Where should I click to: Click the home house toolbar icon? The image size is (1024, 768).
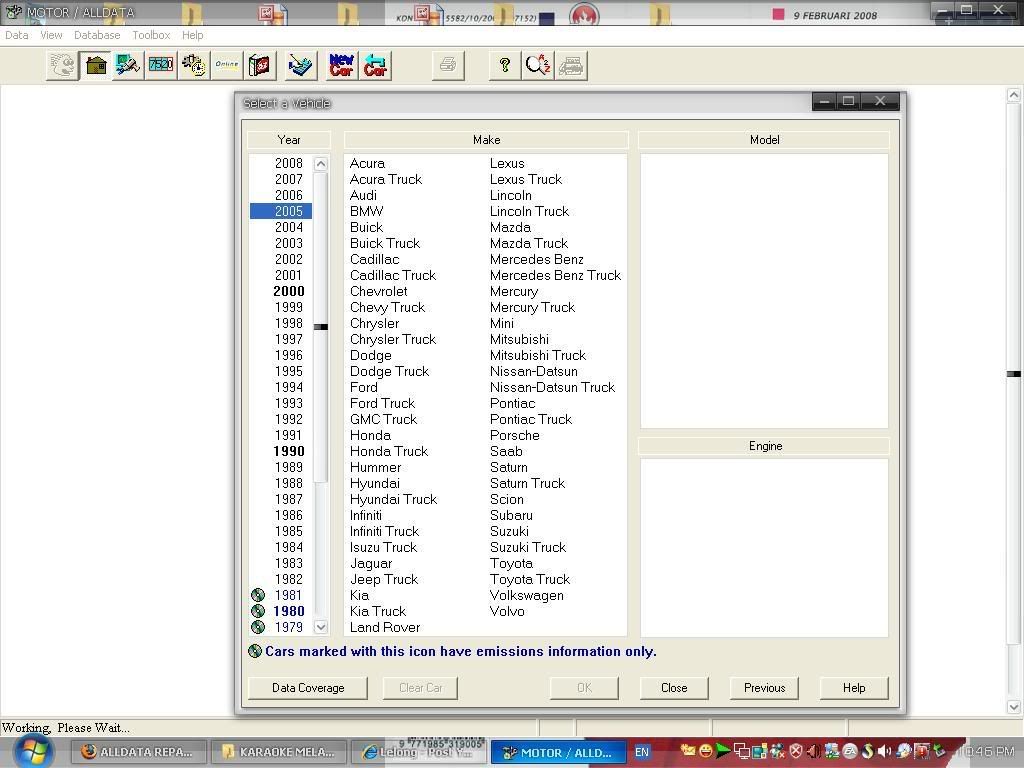tap(96, 65)
